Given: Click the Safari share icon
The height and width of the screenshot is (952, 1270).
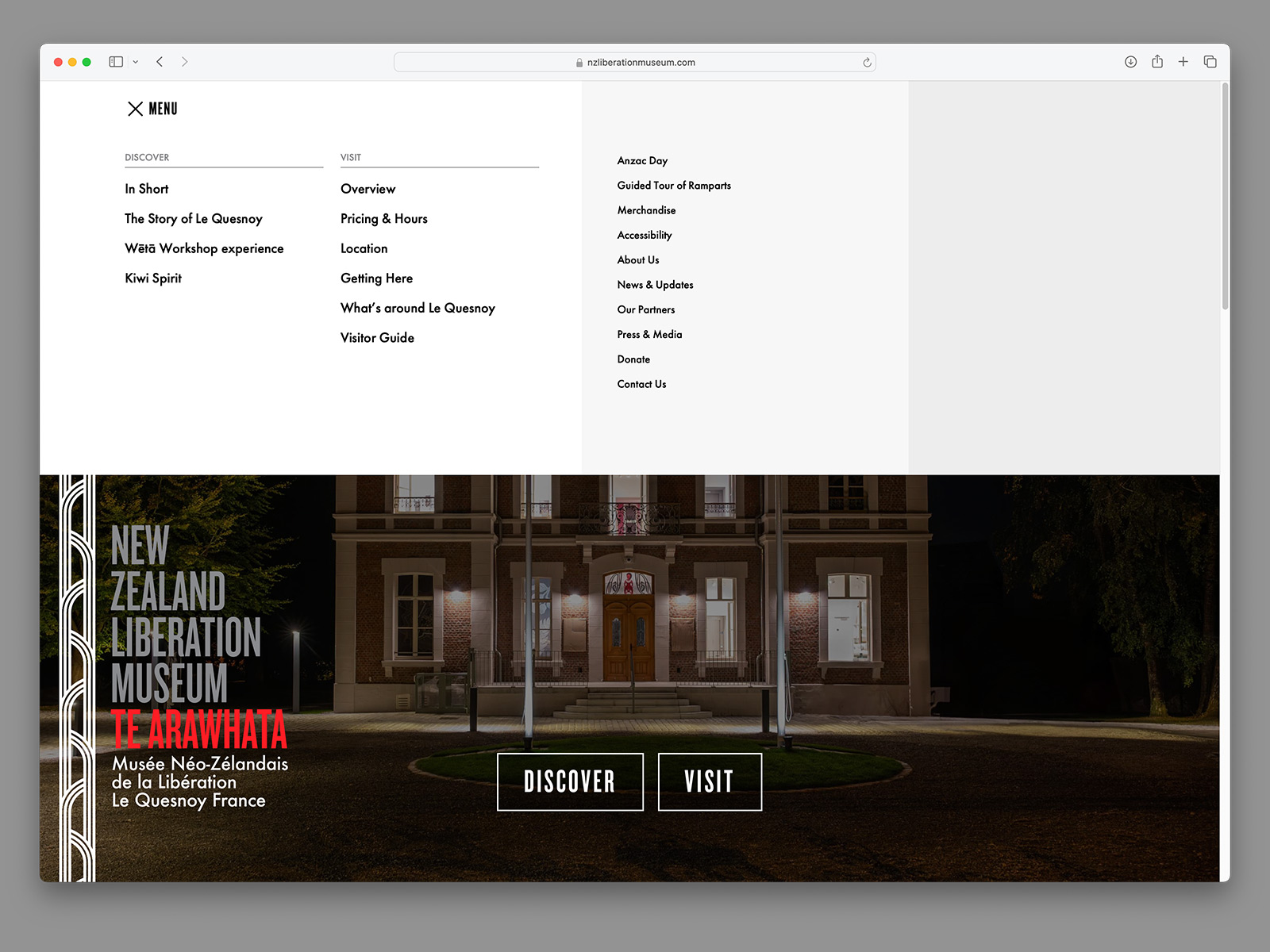Looking at the screenshot, I should [x=1157, y=61].
